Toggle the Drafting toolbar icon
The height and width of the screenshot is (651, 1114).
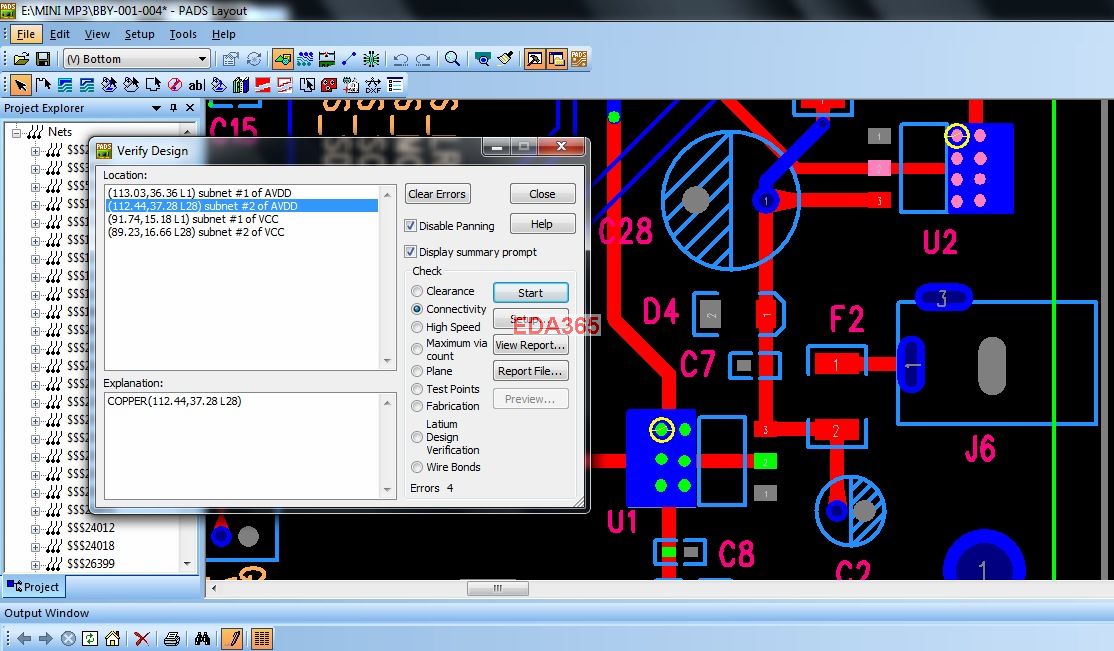[x=283, y=59]
